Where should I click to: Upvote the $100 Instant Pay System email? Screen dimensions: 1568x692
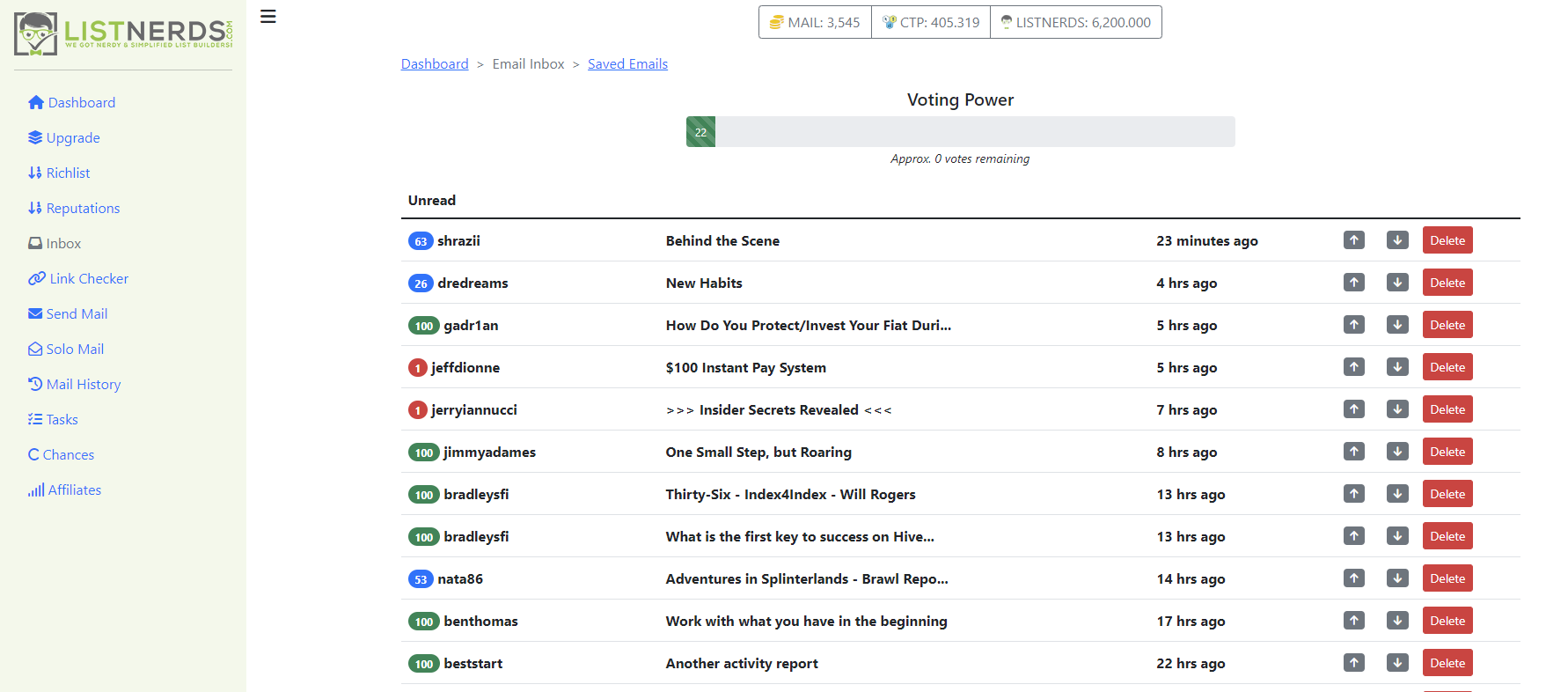pos(1354,367)
